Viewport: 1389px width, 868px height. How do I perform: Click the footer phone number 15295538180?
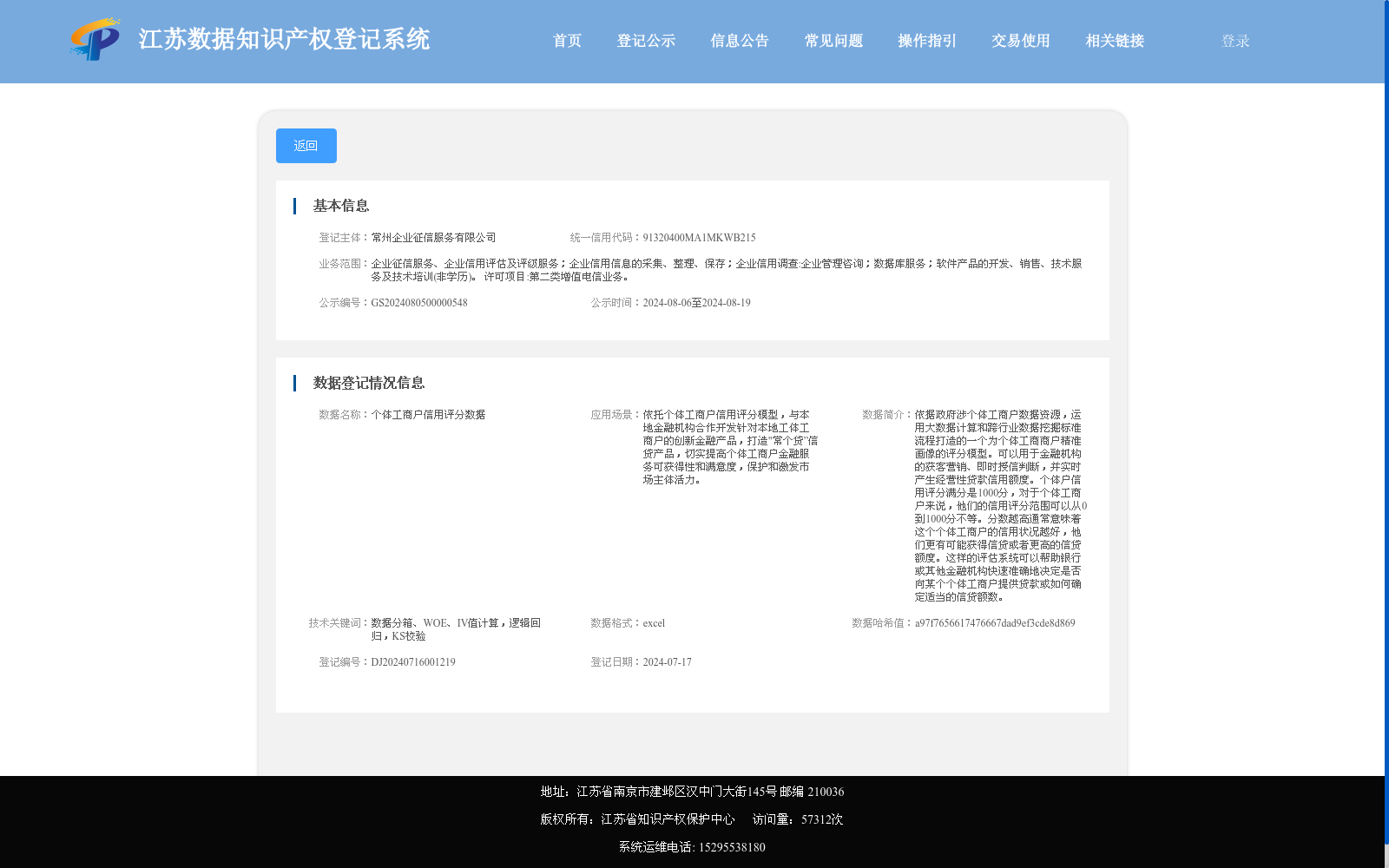click(732, 847)
